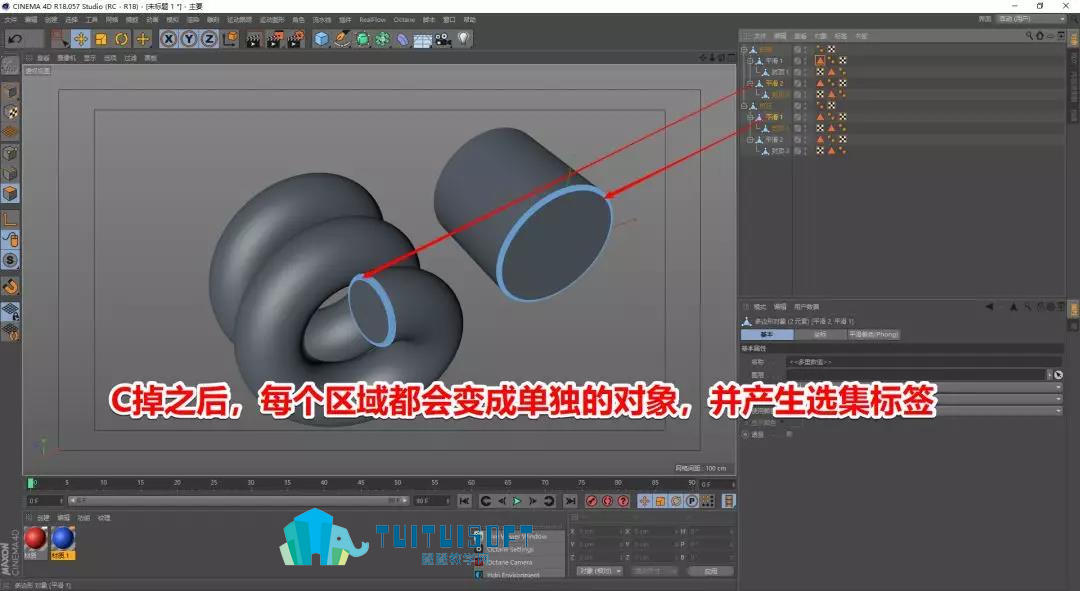Go to start of animation
Image resolution: width=1080 pixels, height=591 pixels.
click(x=464, y=501)
